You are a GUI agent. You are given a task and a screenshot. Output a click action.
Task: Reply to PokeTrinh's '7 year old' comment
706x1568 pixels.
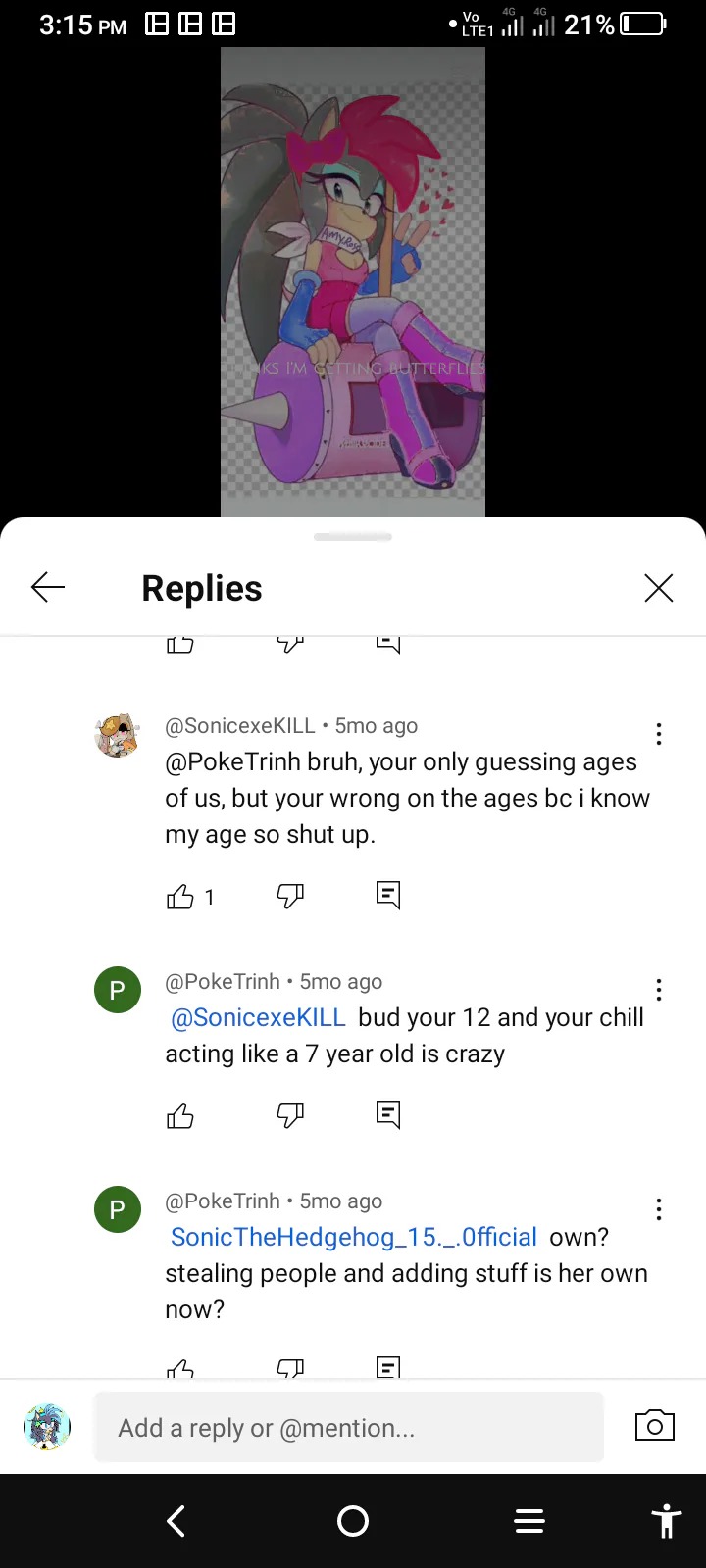point(388,1114)
